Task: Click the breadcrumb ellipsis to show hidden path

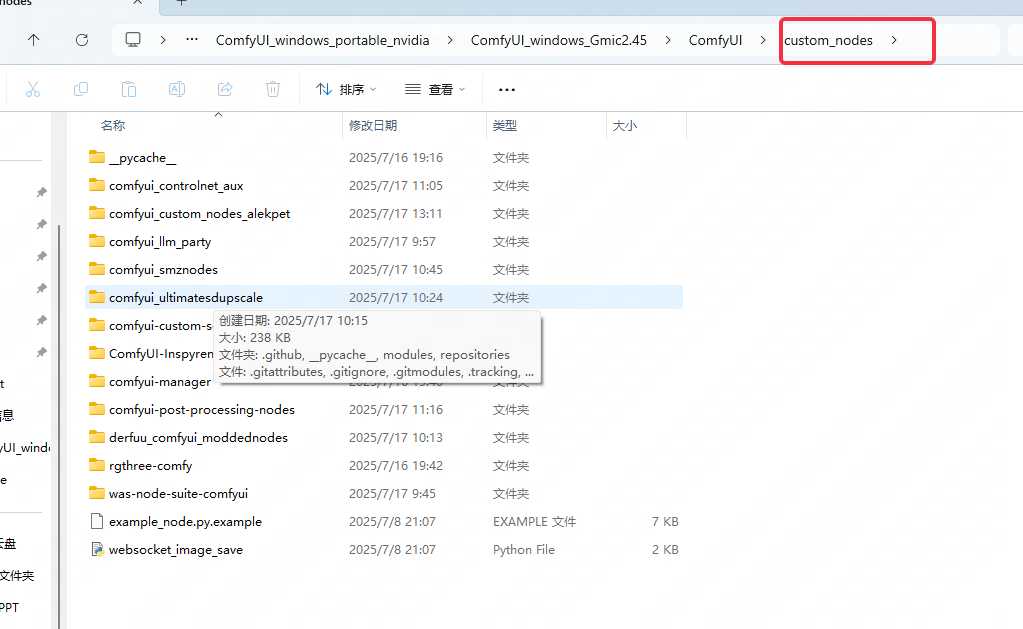Action: point(192,40)
